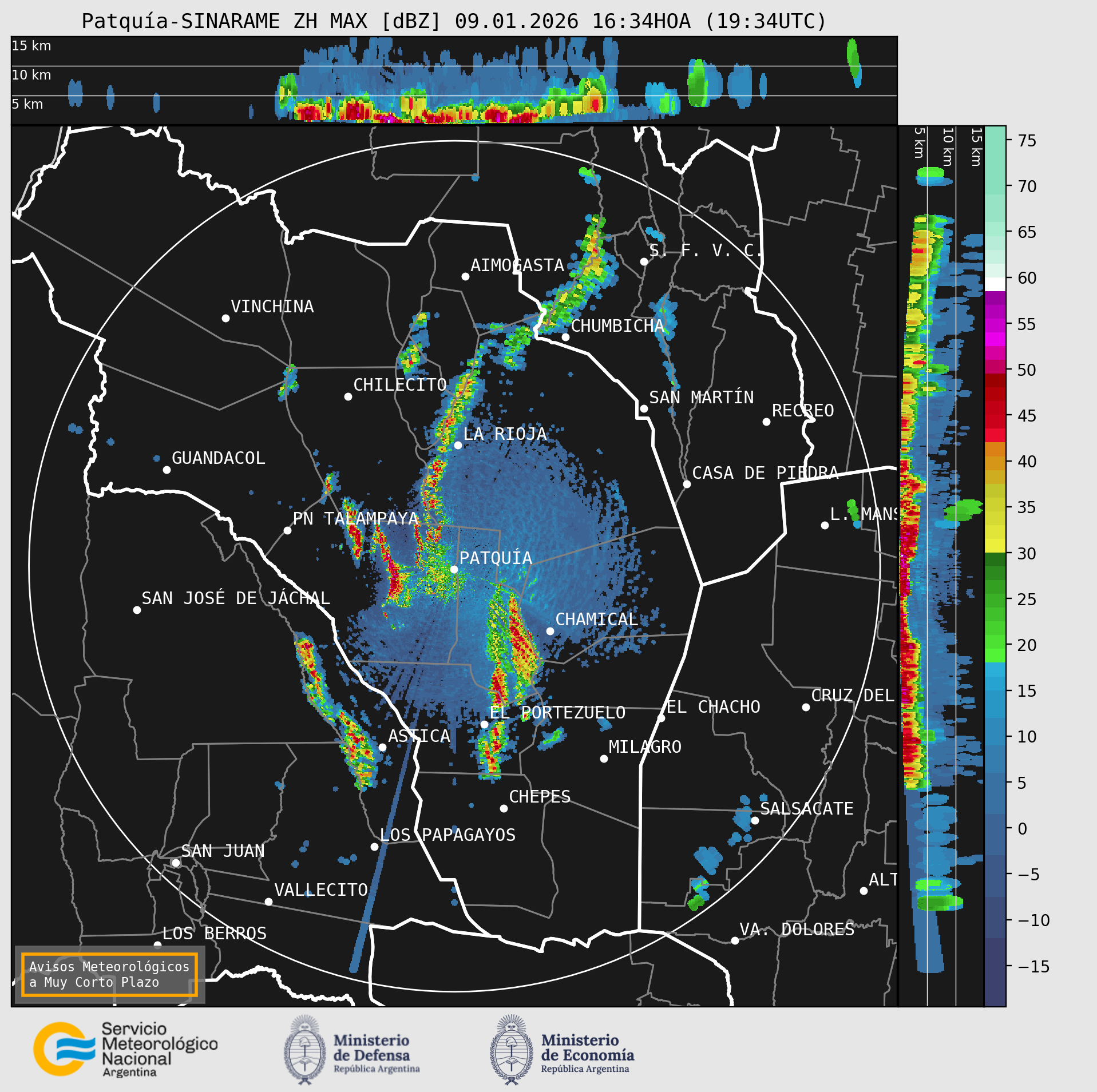1097x1092 pixels.
Task: Click the SALSACATE city label
Action: pos(806,809)
